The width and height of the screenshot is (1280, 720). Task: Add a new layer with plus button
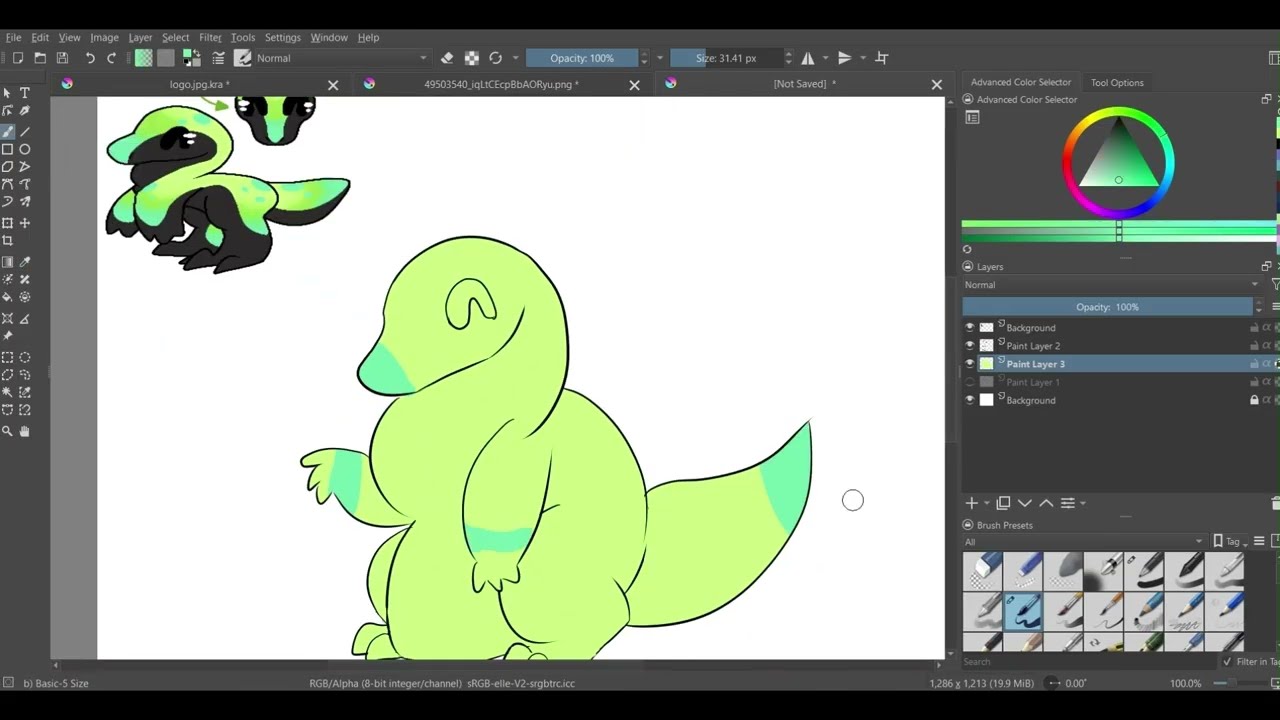pyautogui.click(x=971, y=503)
